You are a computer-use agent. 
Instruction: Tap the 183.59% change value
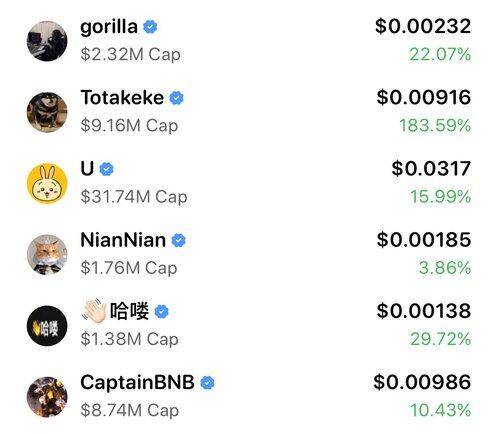435,125
